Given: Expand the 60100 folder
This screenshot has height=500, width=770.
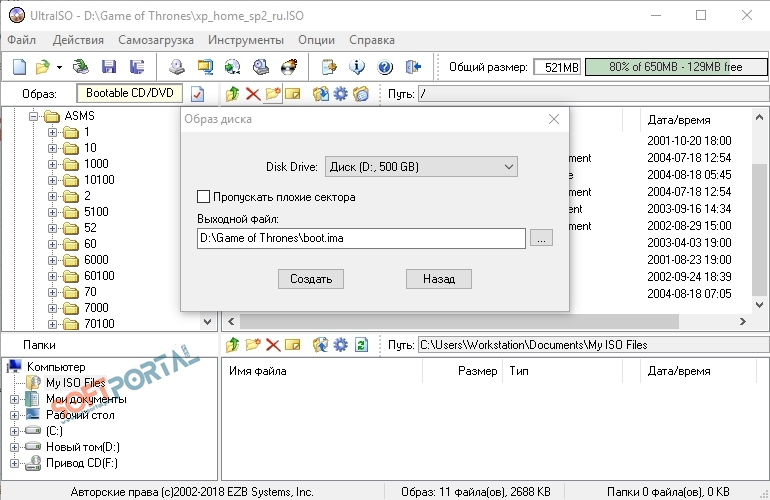Looking at the screenshot, I should tap(53, 276).
